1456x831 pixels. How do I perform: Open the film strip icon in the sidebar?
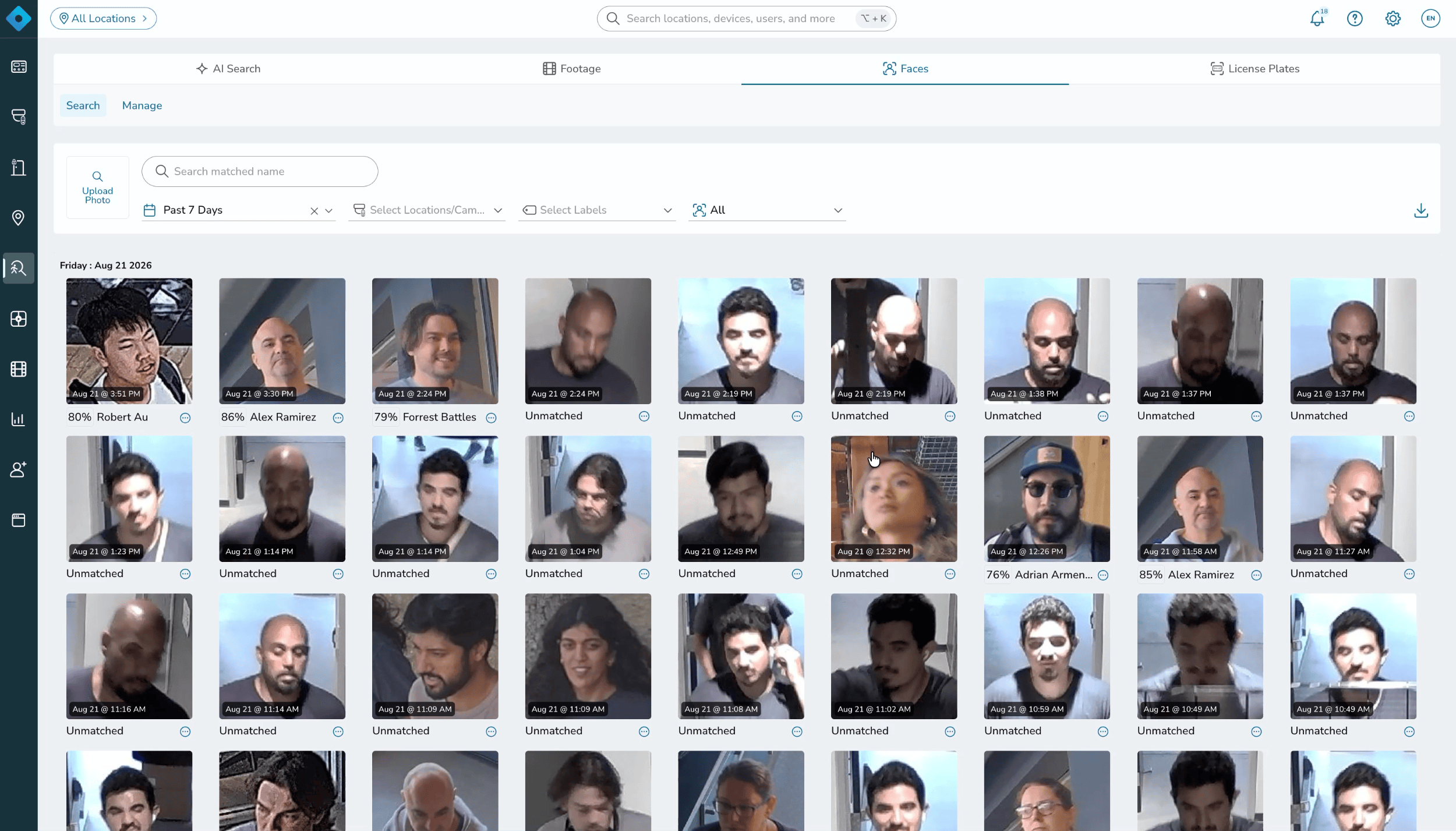click(19, 369)
